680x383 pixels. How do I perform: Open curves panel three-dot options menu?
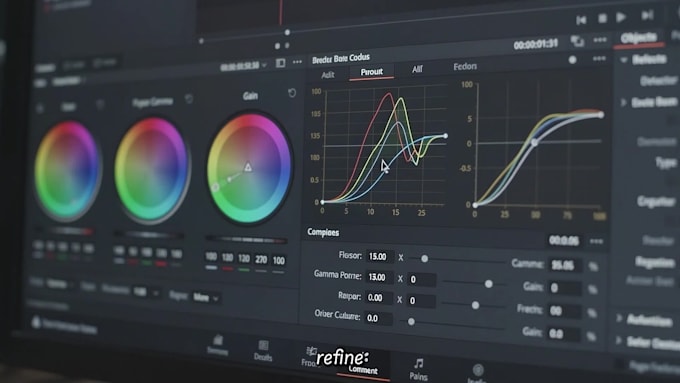[599, 59]
